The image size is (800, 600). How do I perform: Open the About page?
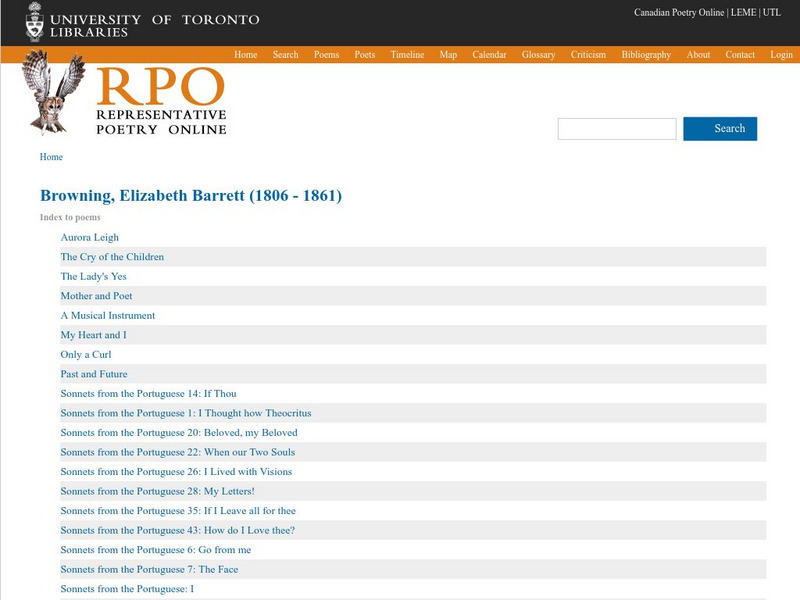[x=698, y=55]
